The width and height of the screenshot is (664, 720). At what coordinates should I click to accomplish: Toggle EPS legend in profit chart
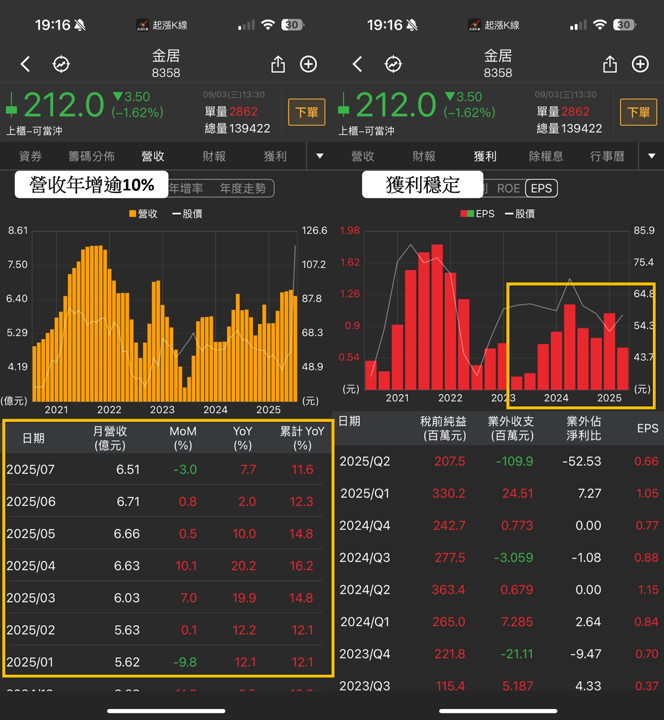point(478,214)
